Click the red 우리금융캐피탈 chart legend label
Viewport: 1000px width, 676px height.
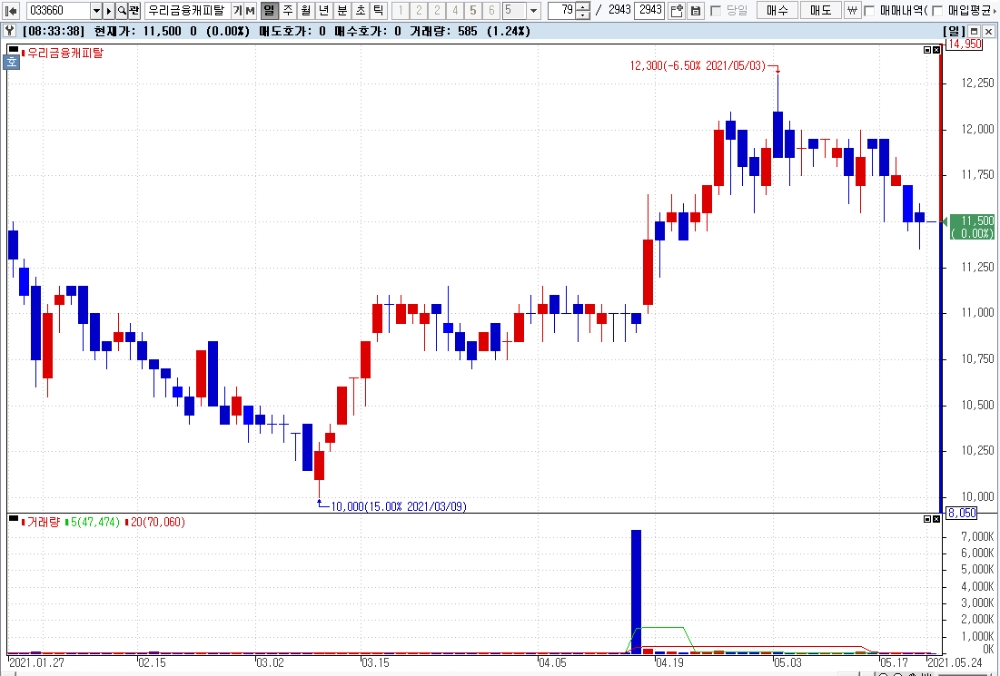[65, 52]
